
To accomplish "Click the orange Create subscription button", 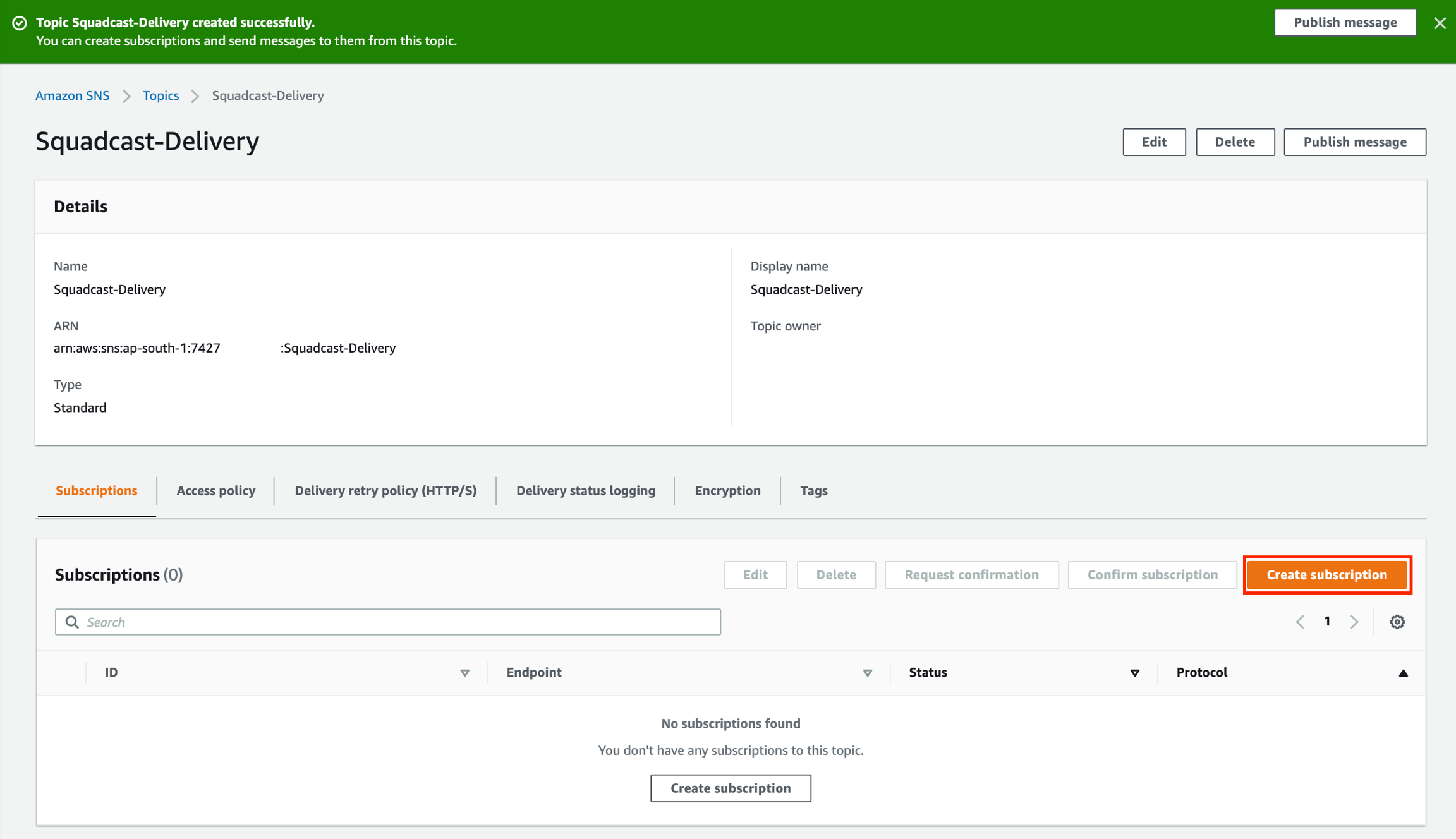I will [x=1327, y=575].
